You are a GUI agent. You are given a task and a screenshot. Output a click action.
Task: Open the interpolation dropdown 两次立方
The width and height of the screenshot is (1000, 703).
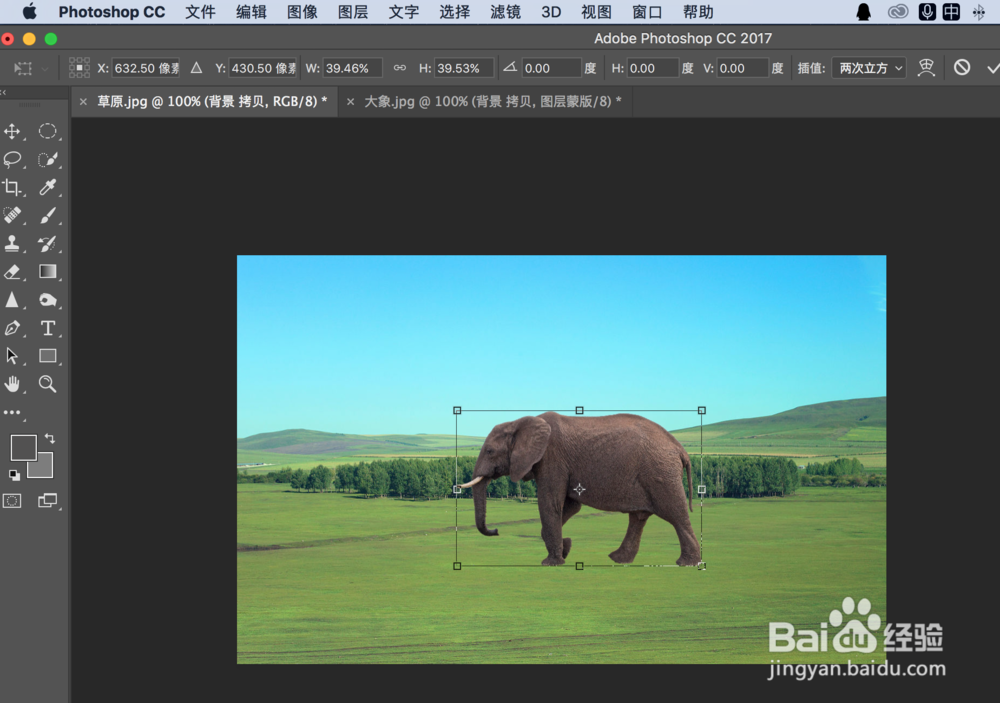click(x=869, y=68)
